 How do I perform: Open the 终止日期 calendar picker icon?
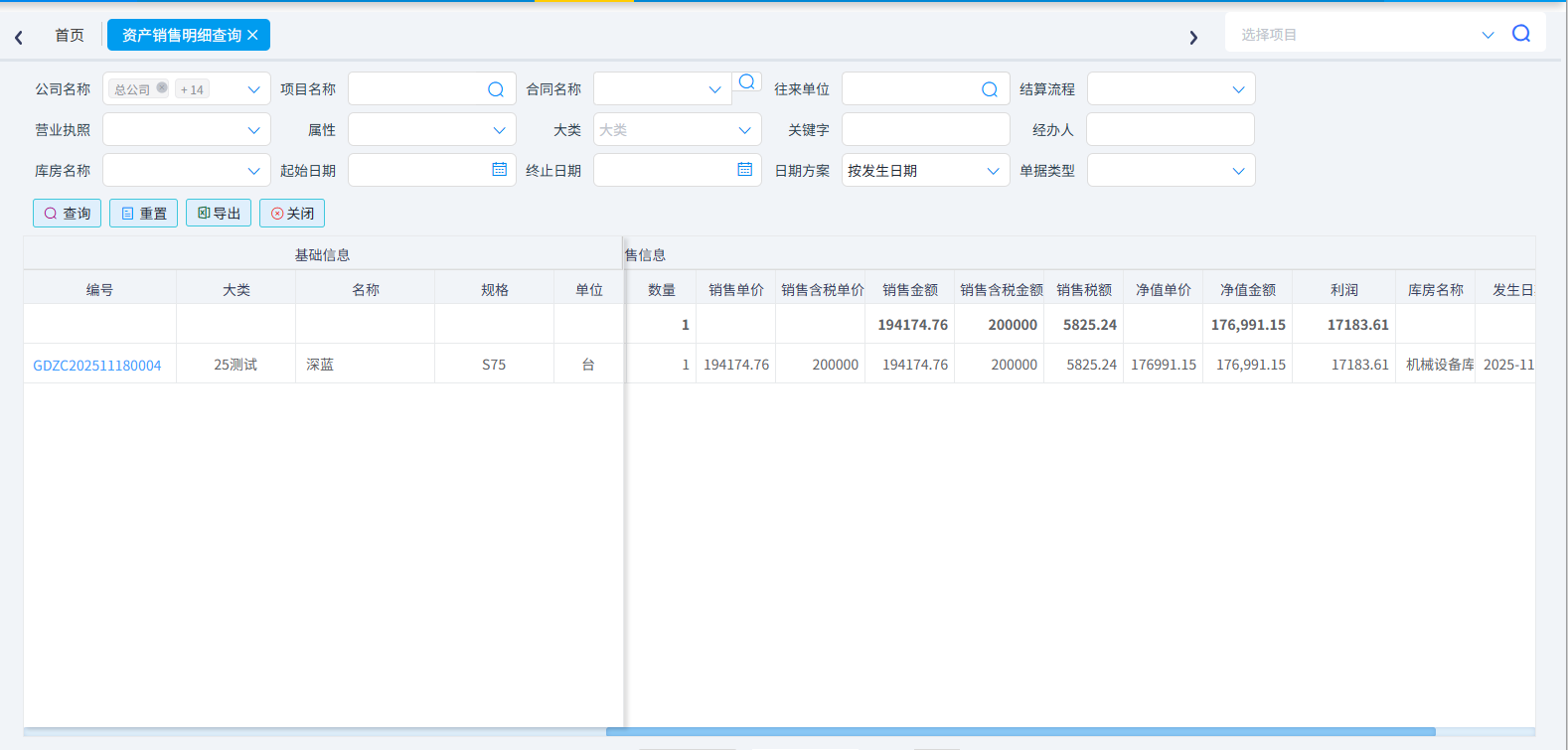[x=744, y=170]
